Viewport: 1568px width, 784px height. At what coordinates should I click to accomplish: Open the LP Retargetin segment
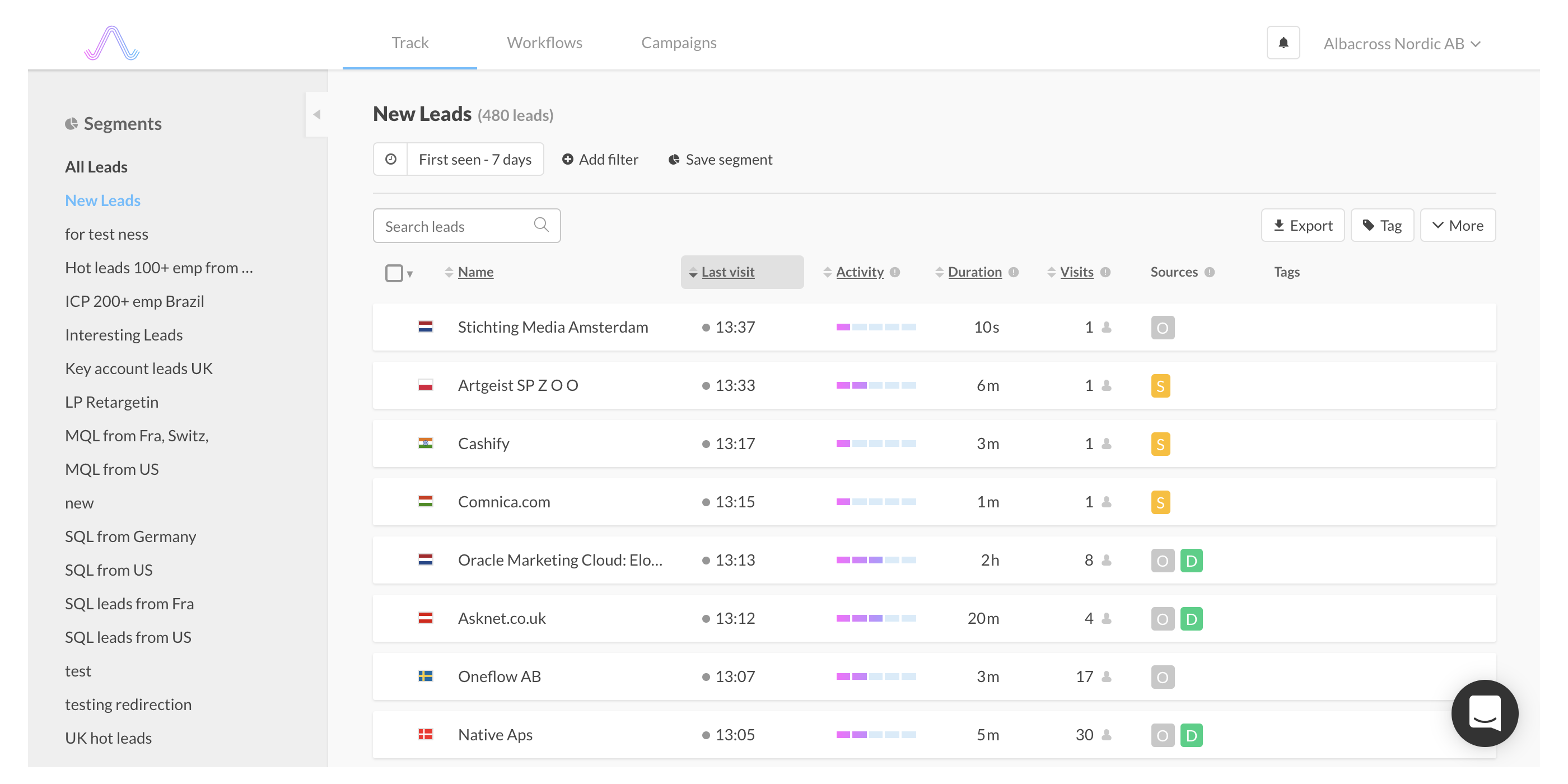point(111,402)
